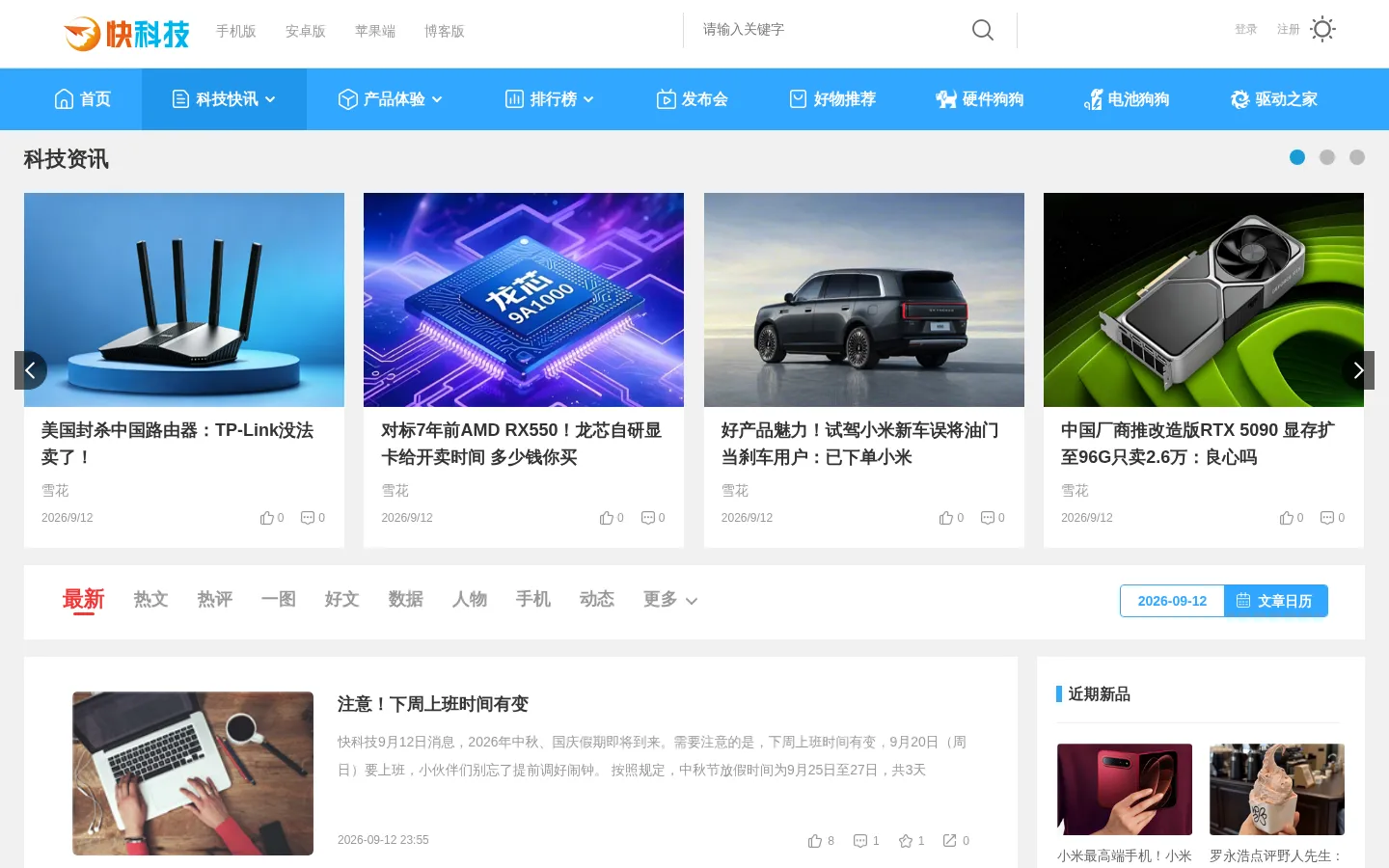1389x868 pixels.
Task: Open the TP-Link router article thumbnail
Action: click(x=184, y=300)
